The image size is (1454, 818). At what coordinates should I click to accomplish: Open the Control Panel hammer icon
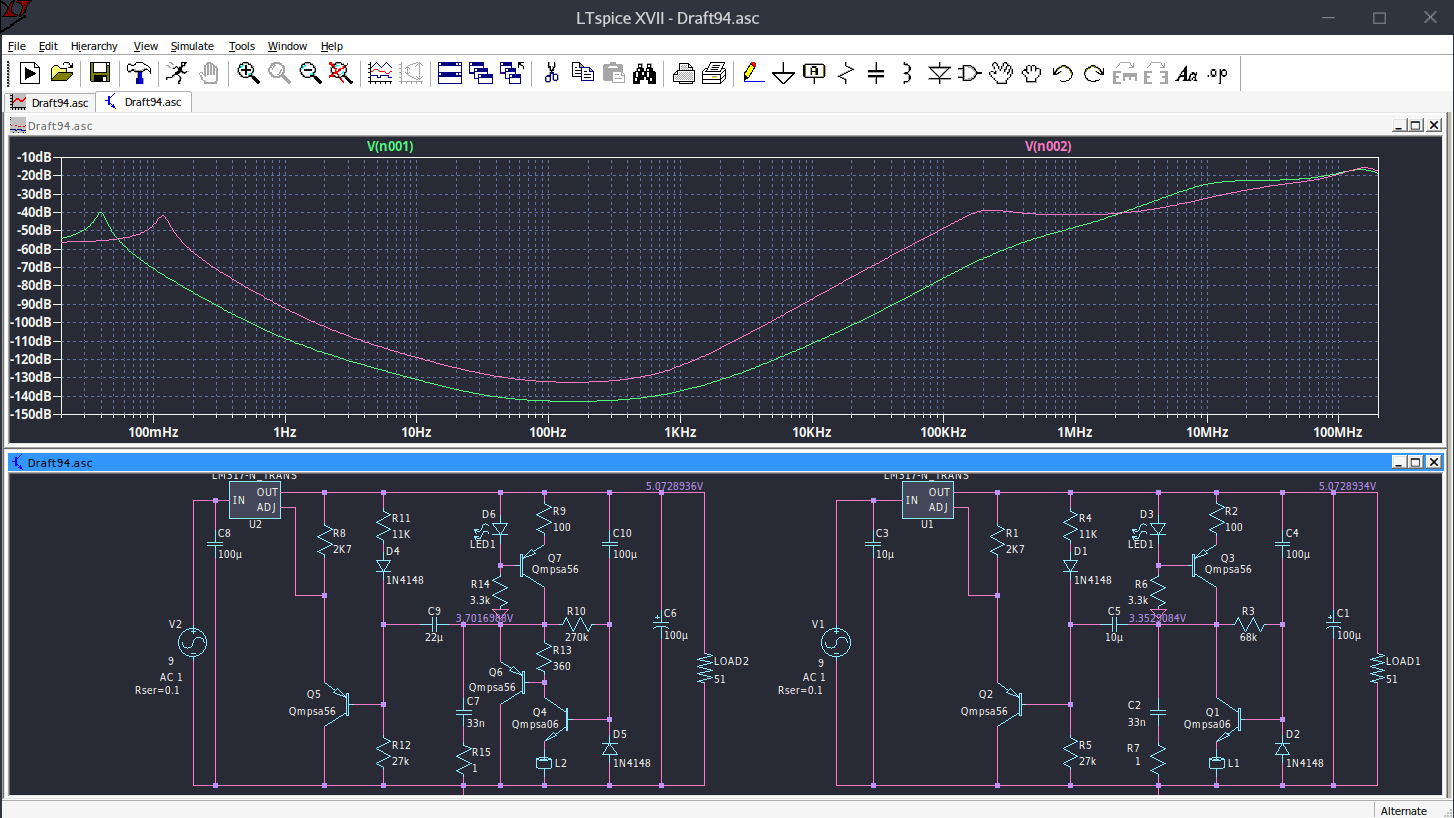tap(138, 73)
